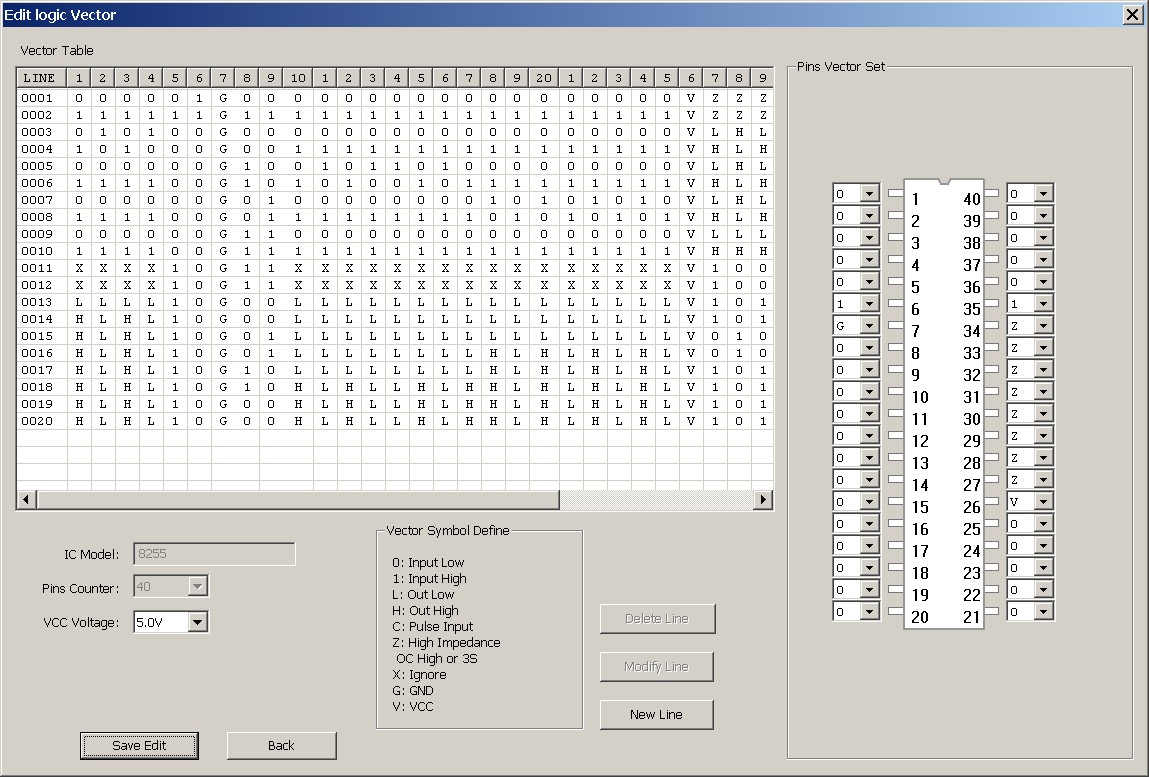Screen dimensions: 1149x777
Task: Open pin 20 vector dropdown
Action: (x=868, y=611)
